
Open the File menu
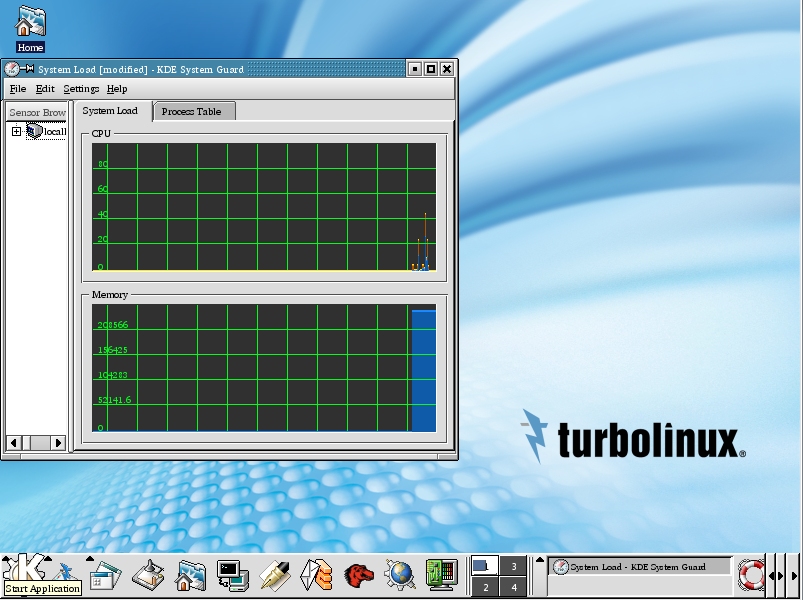pos(18,89)
